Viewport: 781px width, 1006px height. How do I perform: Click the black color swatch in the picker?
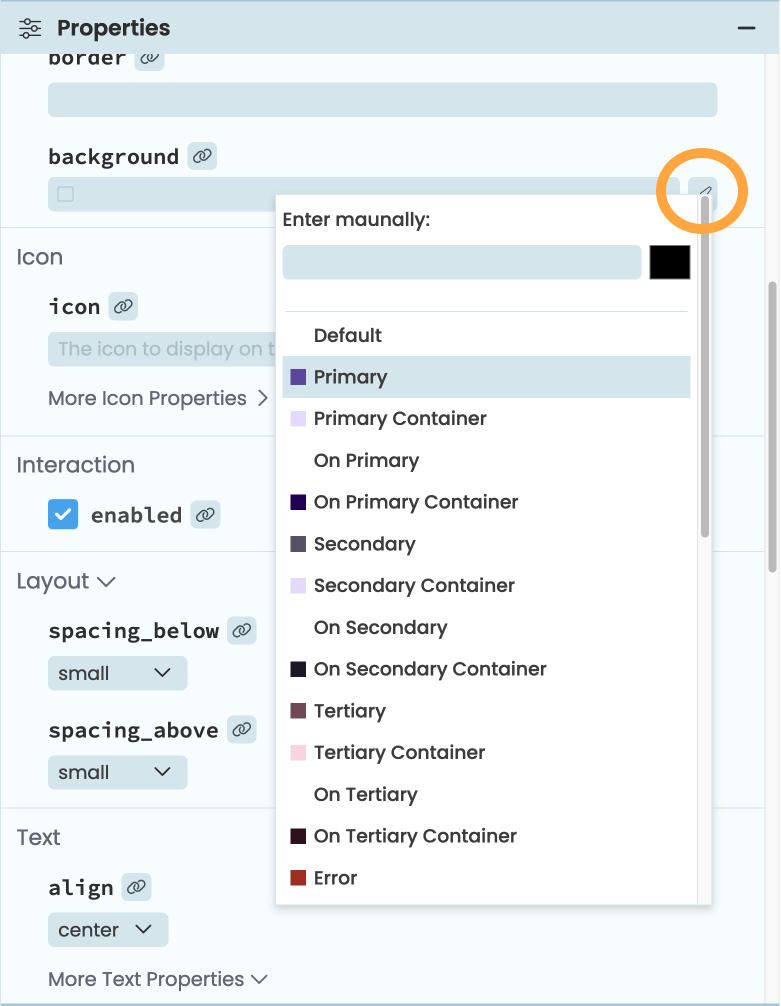coord(672,261)
